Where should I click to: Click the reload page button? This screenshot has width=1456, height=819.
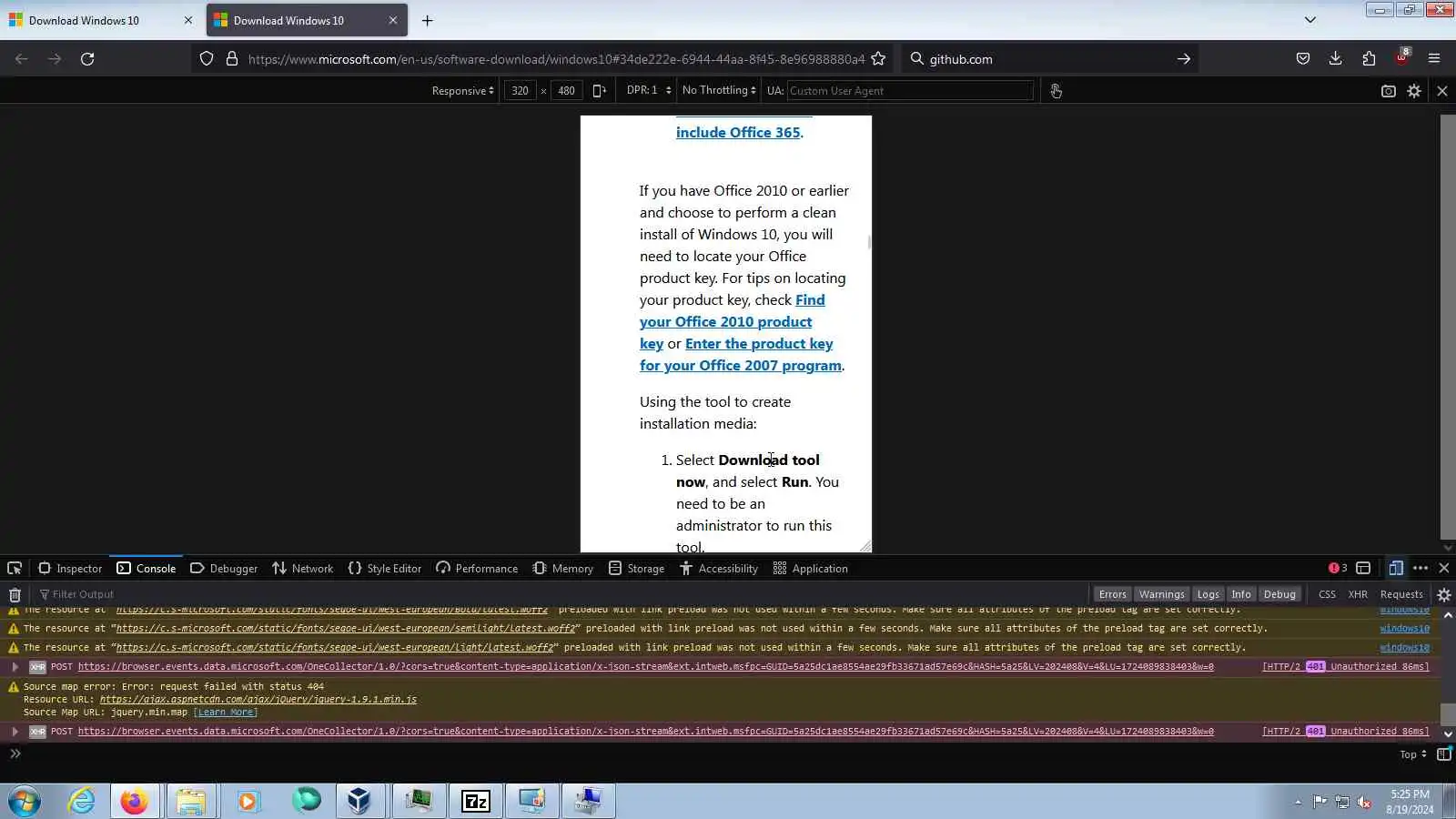(87, 59)
